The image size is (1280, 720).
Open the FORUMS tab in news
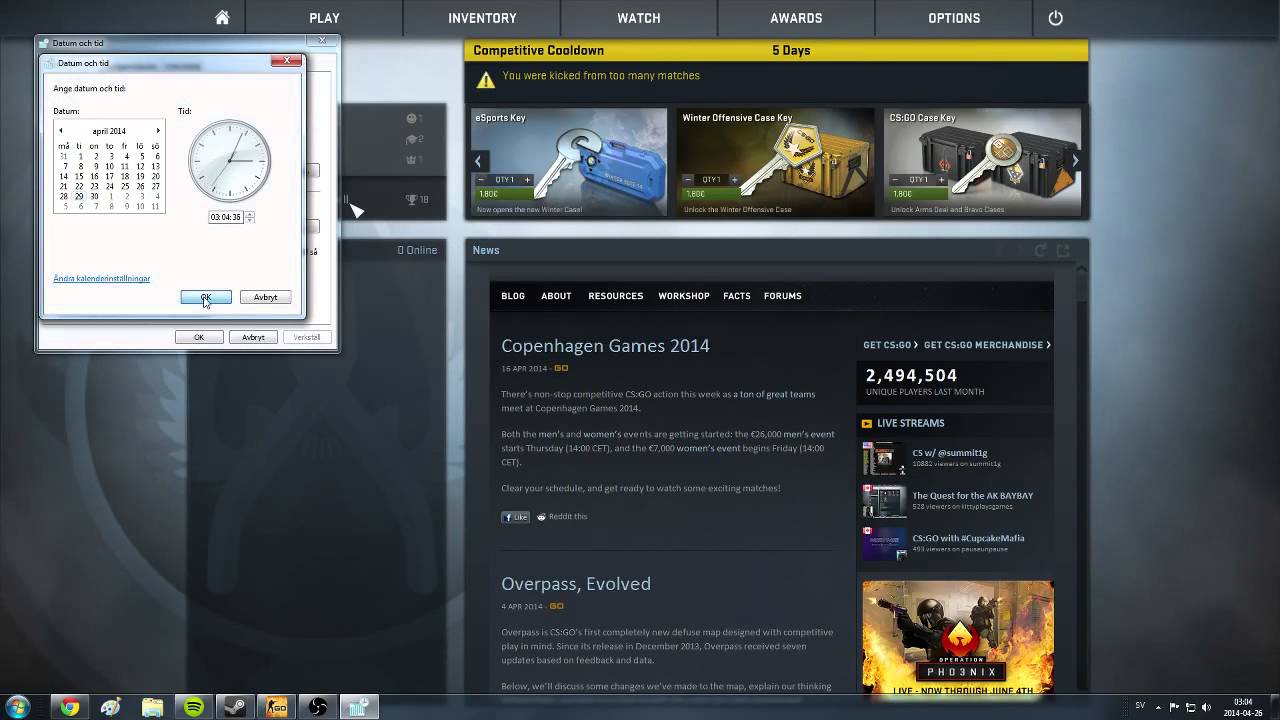pyautogui.click(x=783, y=296)
